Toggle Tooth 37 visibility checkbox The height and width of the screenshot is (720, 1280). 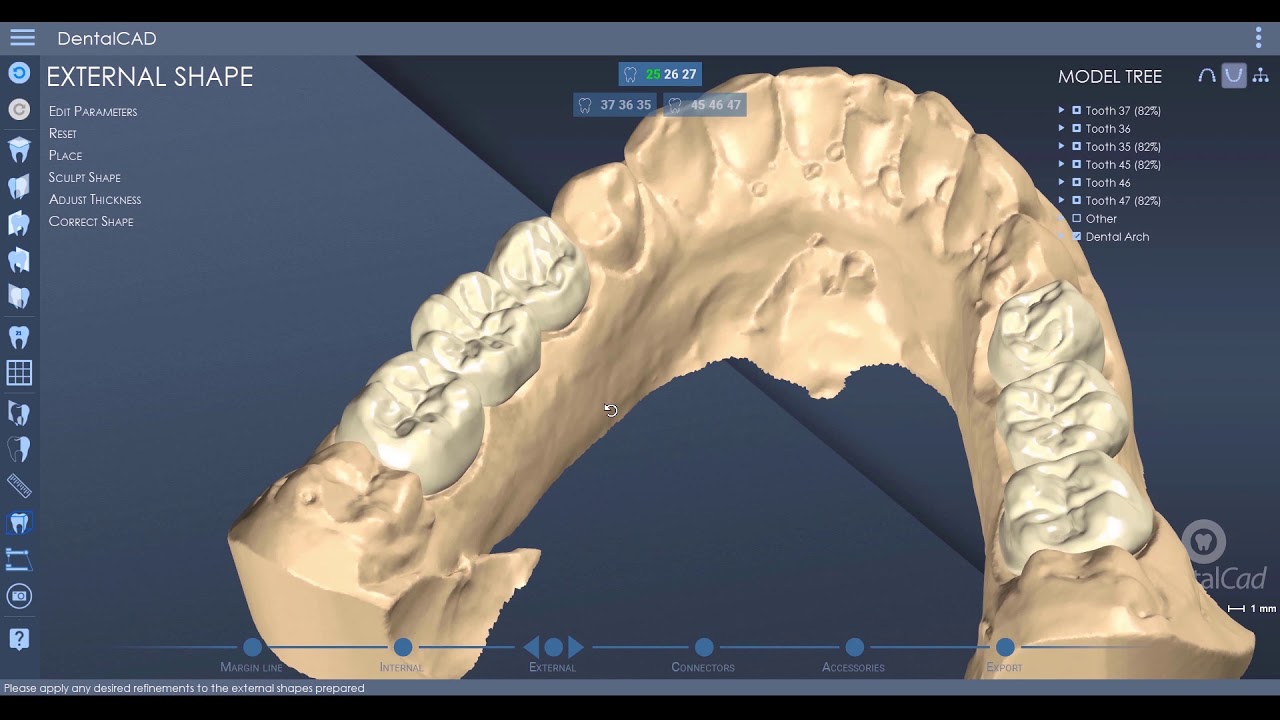click(x=1077, y=111)
